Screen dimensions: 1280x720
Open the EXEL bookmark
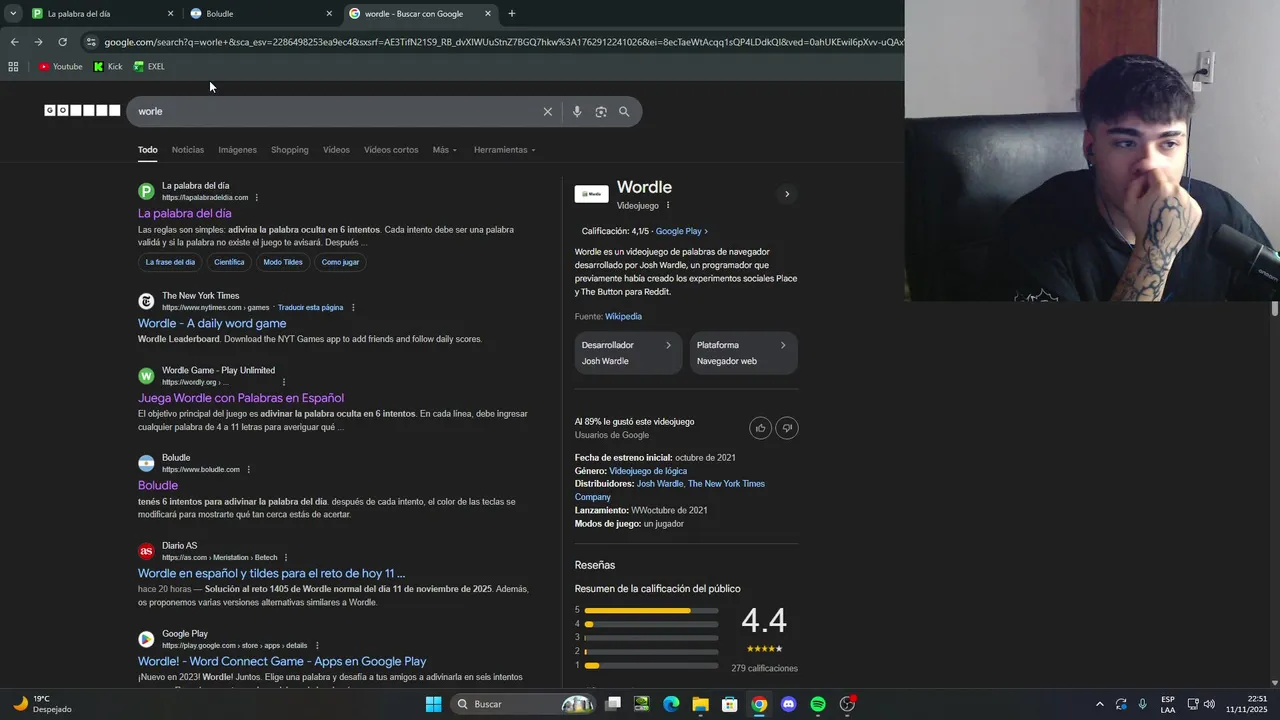(x=149, y=67)
